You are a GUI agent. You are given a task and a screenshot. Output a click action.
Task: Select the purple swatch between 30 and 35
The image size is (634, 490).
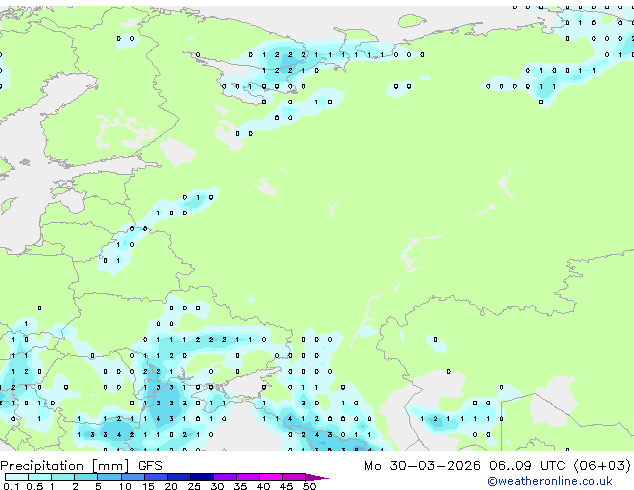[x=224, y=477]
